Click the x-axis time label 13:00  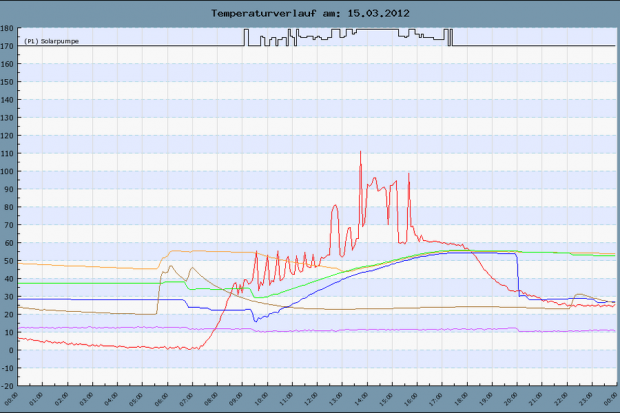335,399
